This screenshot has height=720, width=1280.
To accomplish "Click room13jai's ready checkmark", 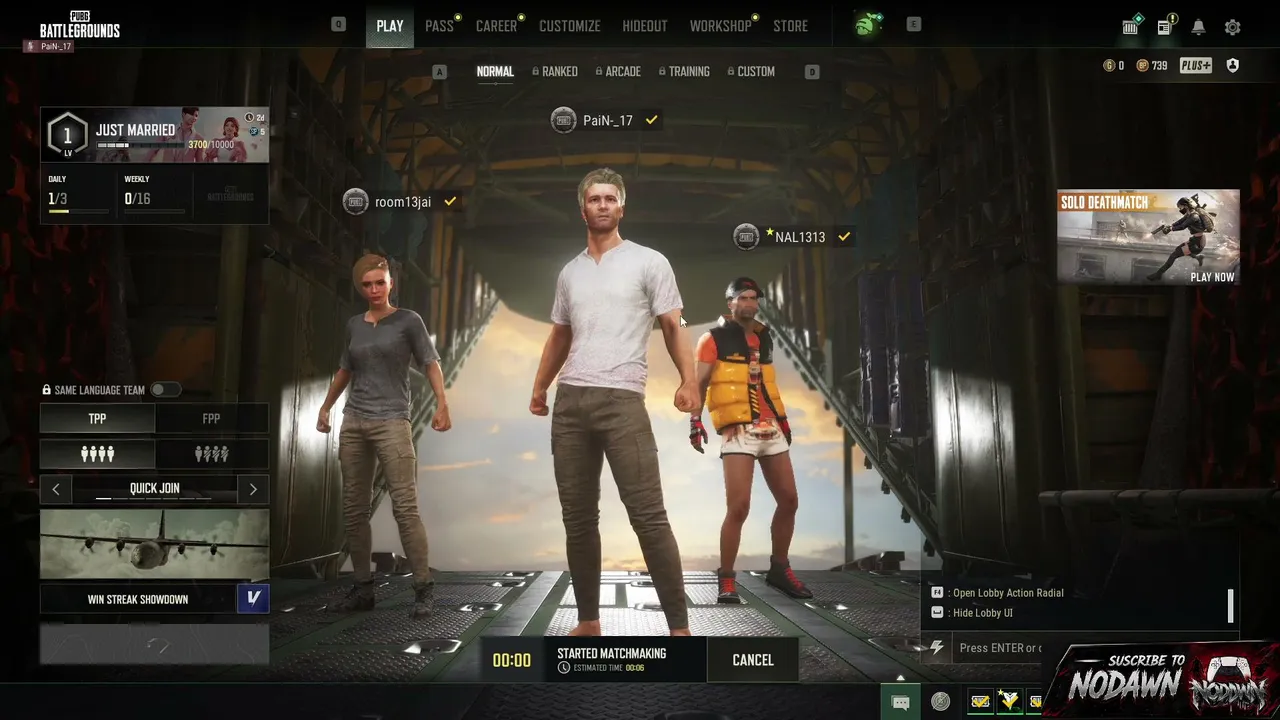I will [450, 202].
